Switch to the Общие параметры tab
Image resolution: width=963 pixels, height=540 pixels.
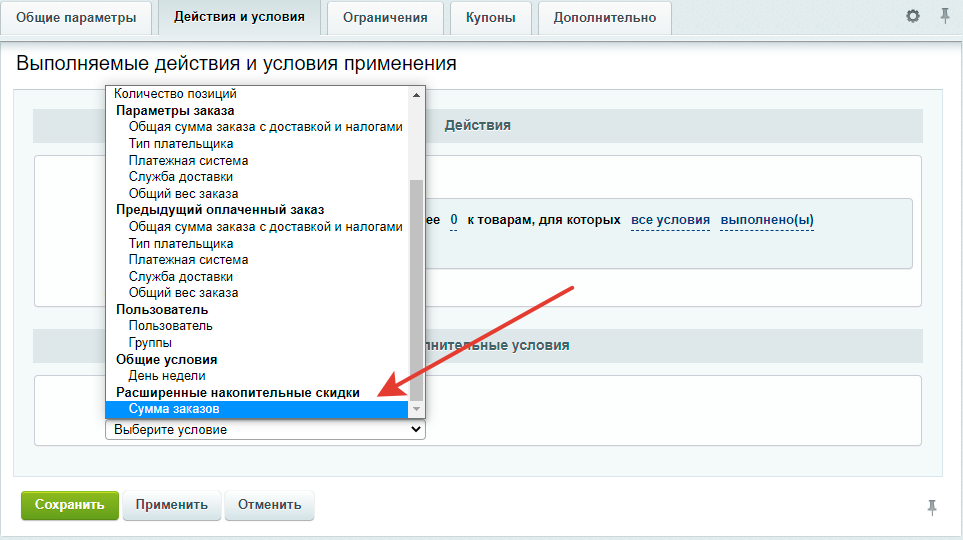click(x=76, y=18)
